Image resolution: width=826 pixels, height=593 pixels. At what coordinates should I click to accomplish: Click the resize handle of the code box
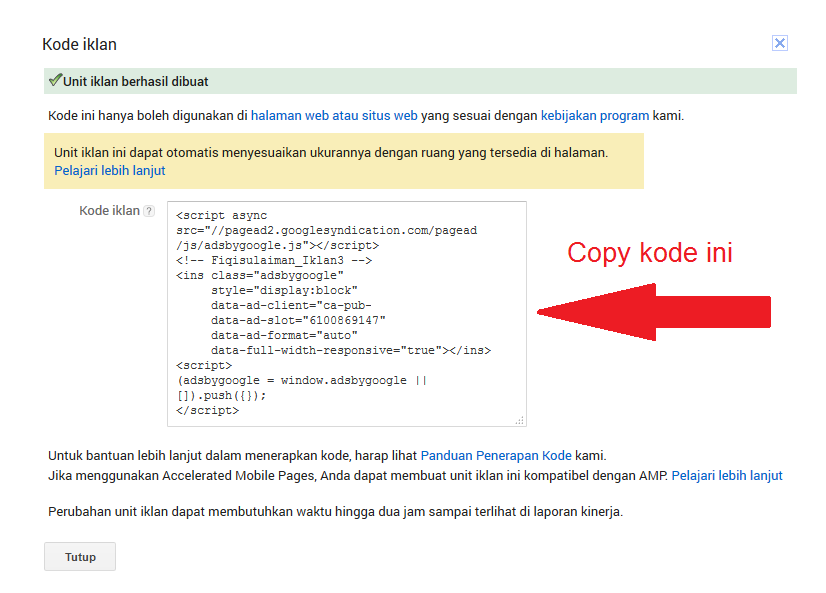pyautogui.click(x=520, y=420)
